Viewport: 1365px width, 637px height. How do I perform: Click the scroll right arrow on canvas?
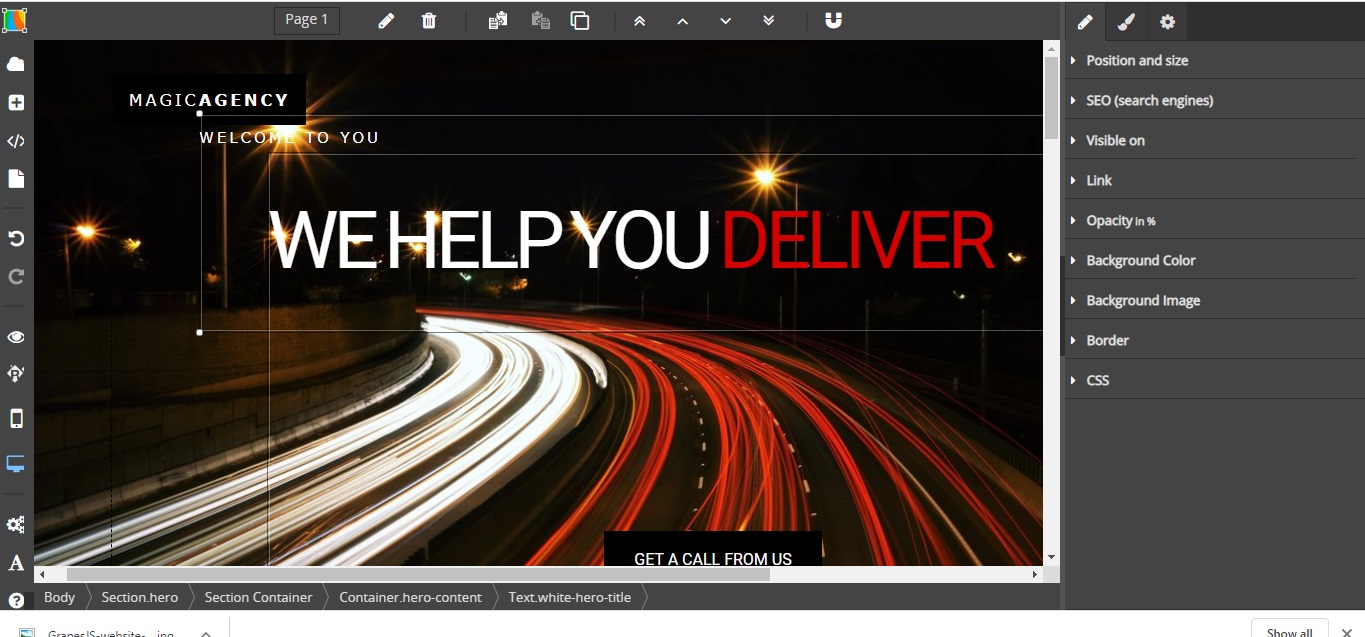pos(1035,575)
